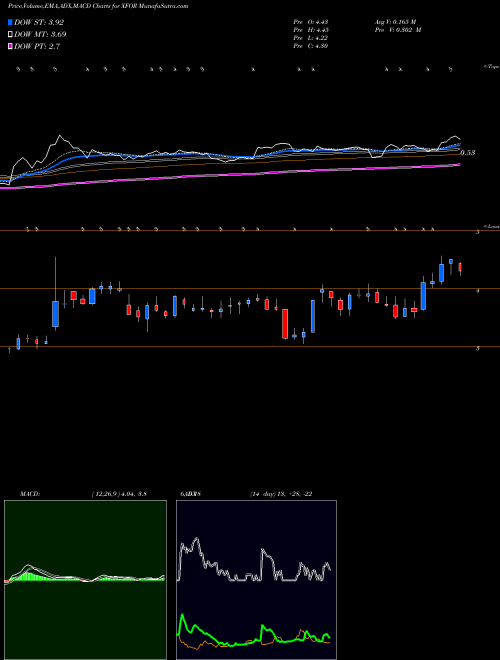Click the '(12,26,9) 4.04, 3.8' MACD values

tap(119, 494)
